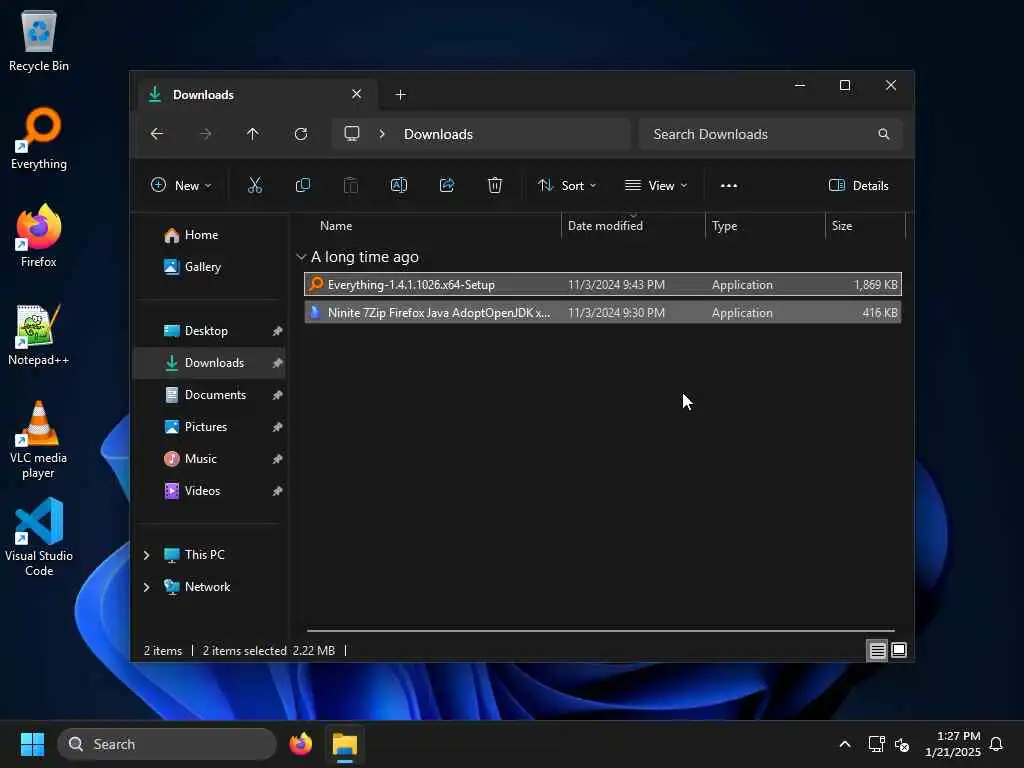Click the forward navigation arrow
Screen dimensions: 1024x768
[x=205, y=134]
